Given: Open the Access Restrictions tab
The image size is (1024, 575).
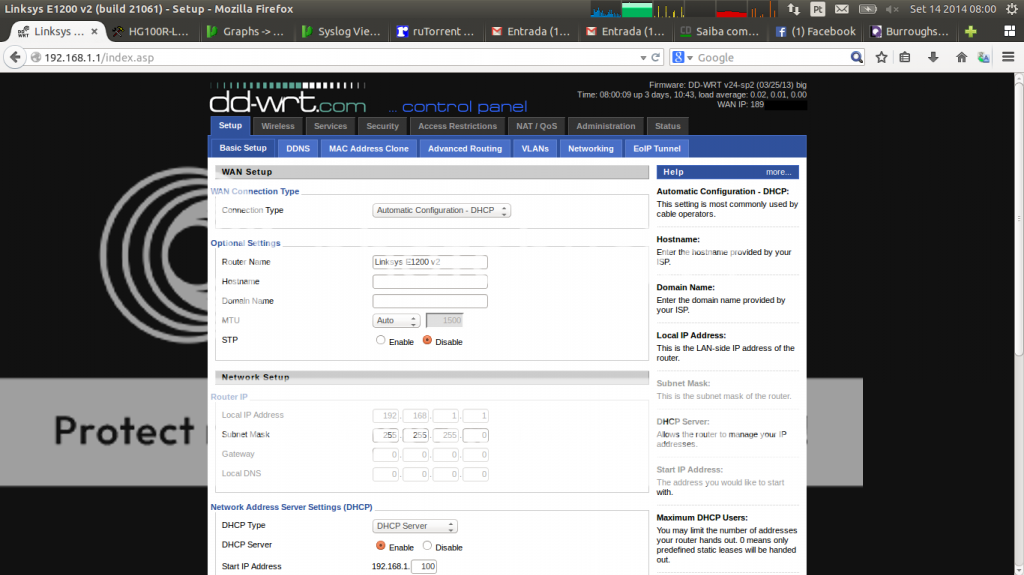Looking at the screenshot, I should point(457,126).
